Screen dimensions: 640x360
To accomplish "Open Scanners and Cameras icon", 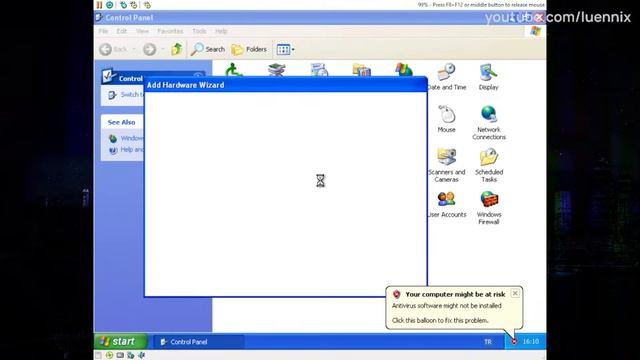I will click(447, 165).
